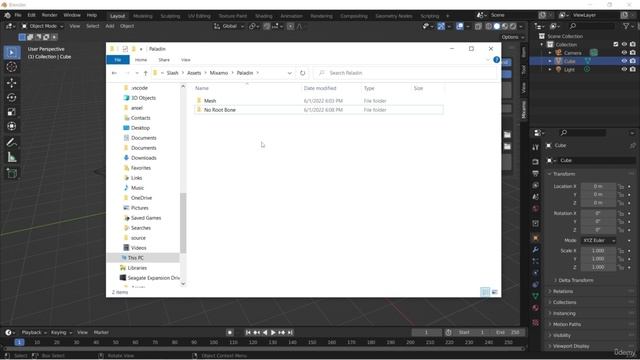This screenshot has height=360, width=640.
Task: Toggle Camera visibility eye in outliner
Action: click(624, 53)
